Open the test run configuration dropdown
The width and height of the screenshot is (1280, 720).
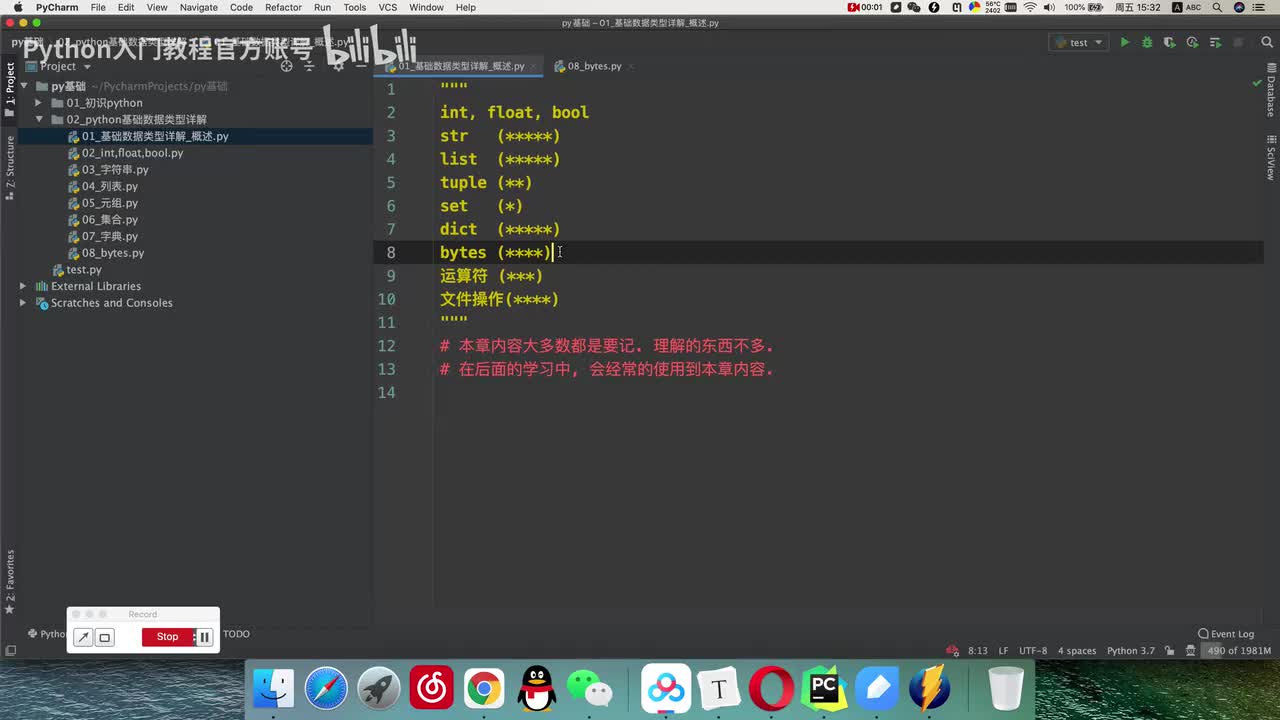coord(1078,43)
